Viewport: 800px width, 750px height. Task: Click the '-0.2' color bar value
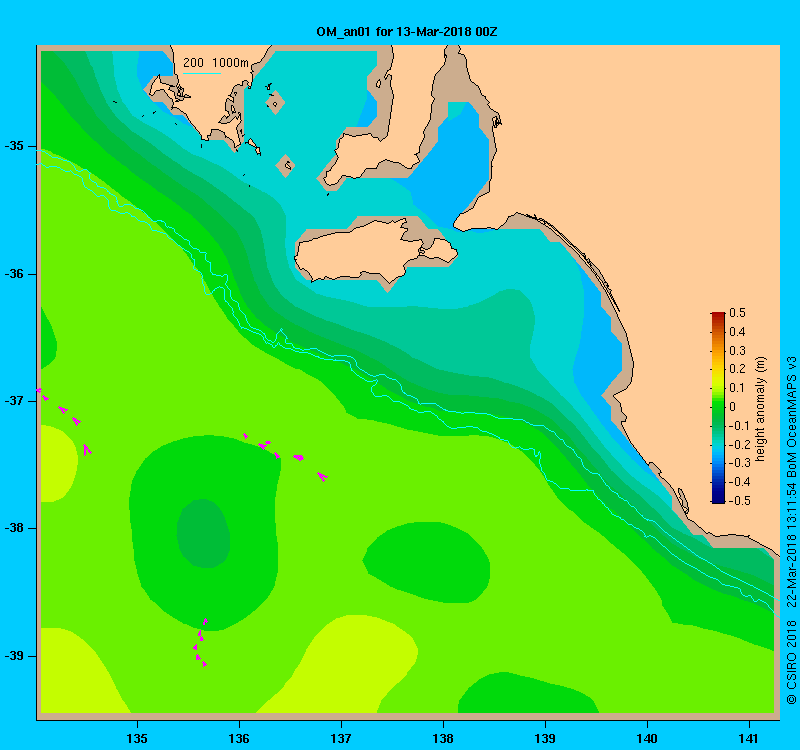click(x=739, y=444)
